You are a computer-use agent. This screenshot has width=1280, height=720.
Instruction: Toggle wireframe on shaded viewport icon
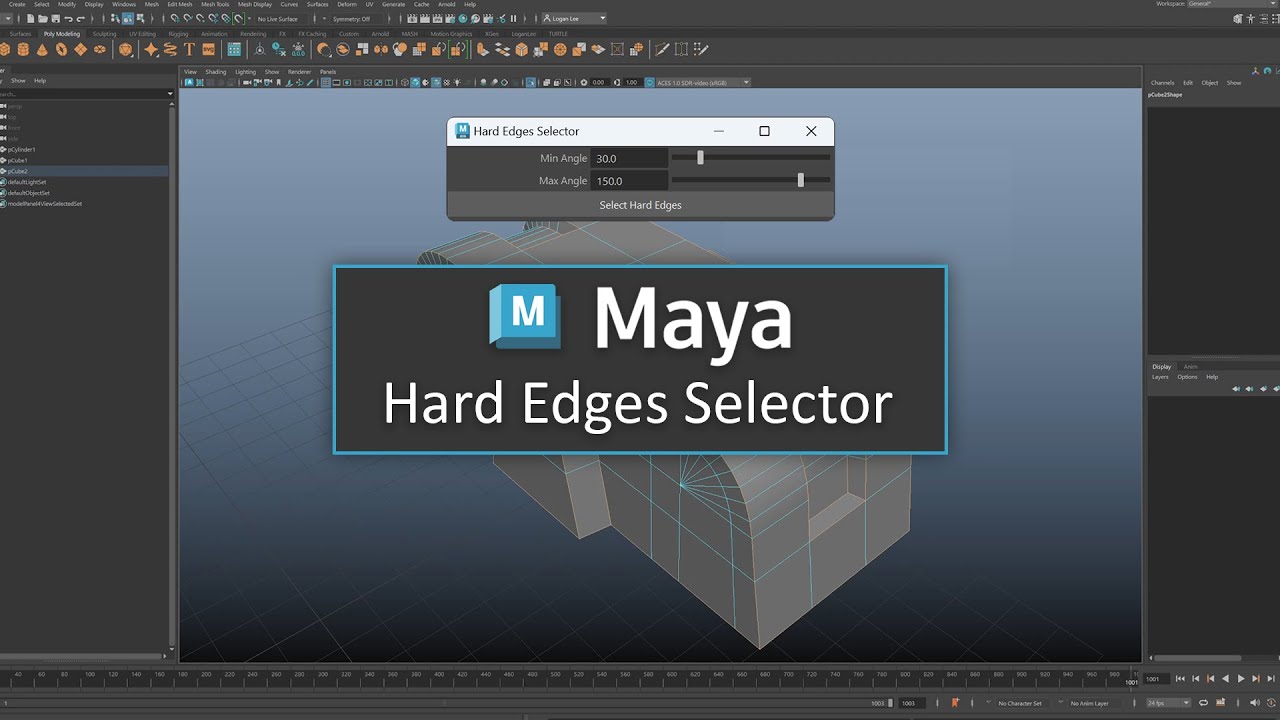tap(436, 82)
